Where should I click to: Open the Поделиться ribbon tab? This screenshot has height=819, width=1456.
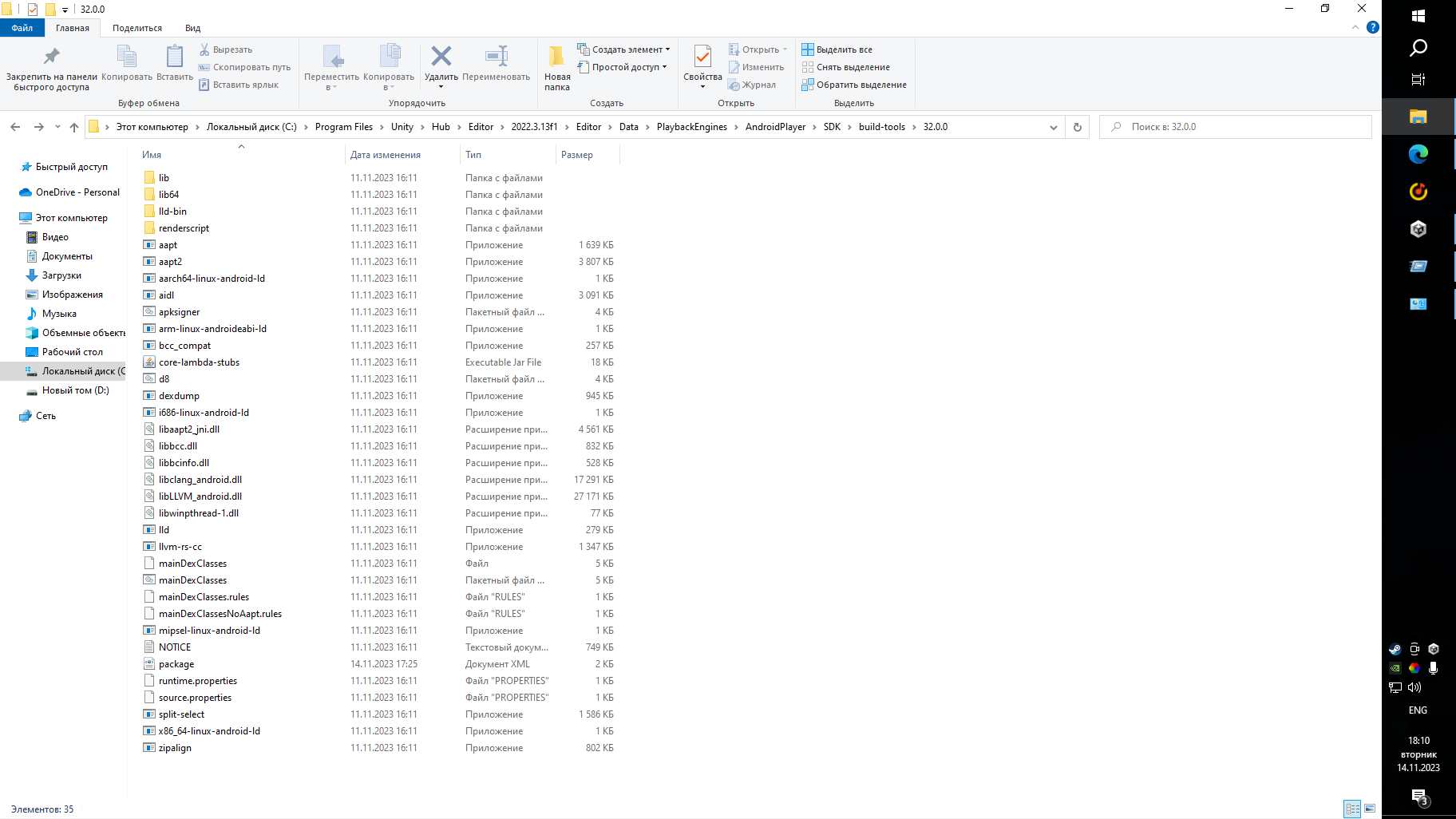point(137,27)
